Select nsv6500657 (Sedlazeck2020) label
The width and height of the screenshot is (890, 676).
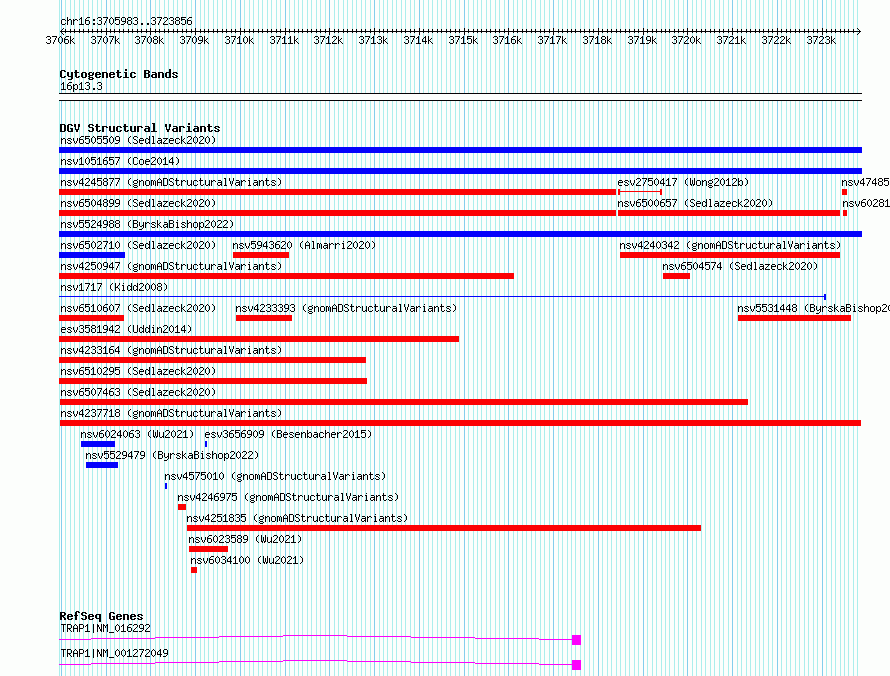pos(695,203)
